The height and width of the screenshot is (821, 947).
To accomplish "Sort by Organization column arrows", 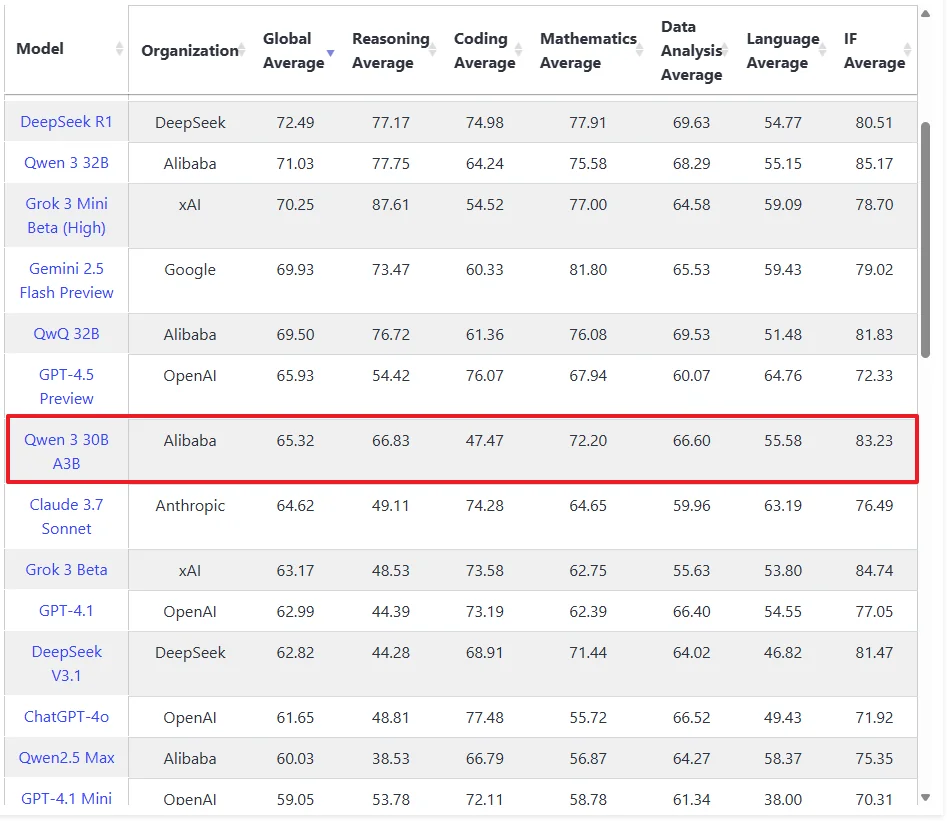I will point(242,50).
